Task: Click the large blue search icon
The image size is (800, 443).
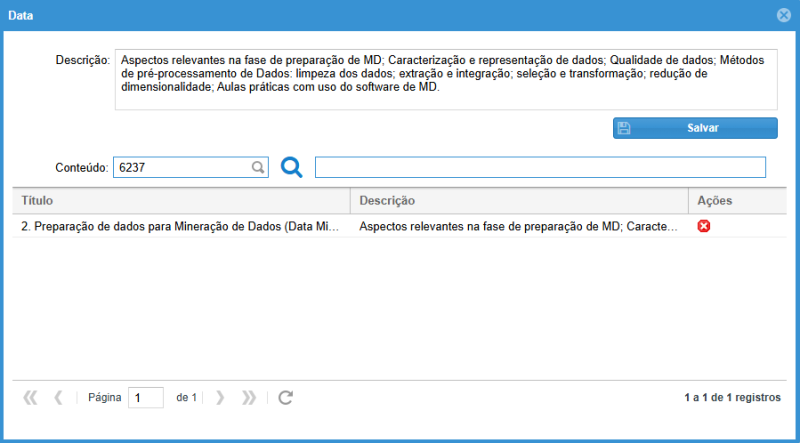Action: tap(291, 167)
